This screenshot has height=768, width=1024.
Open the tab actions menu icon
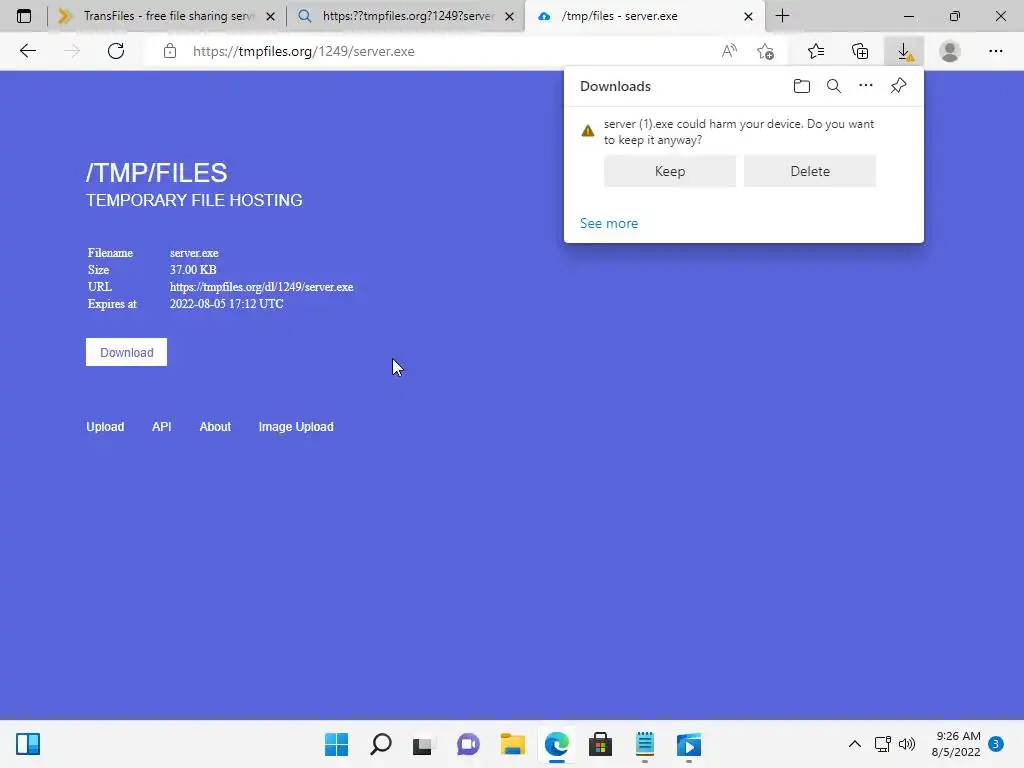pos(24,16)
